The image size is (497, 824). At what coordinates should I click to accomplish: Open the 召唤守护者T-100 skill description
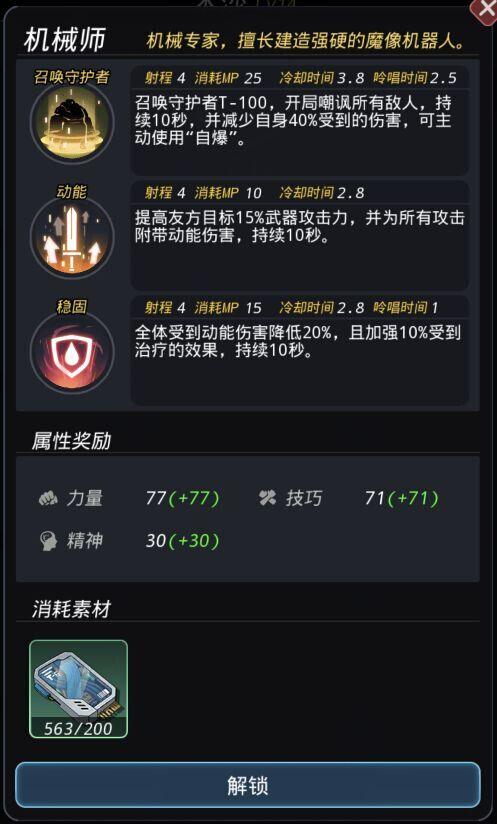pos(299,132)
